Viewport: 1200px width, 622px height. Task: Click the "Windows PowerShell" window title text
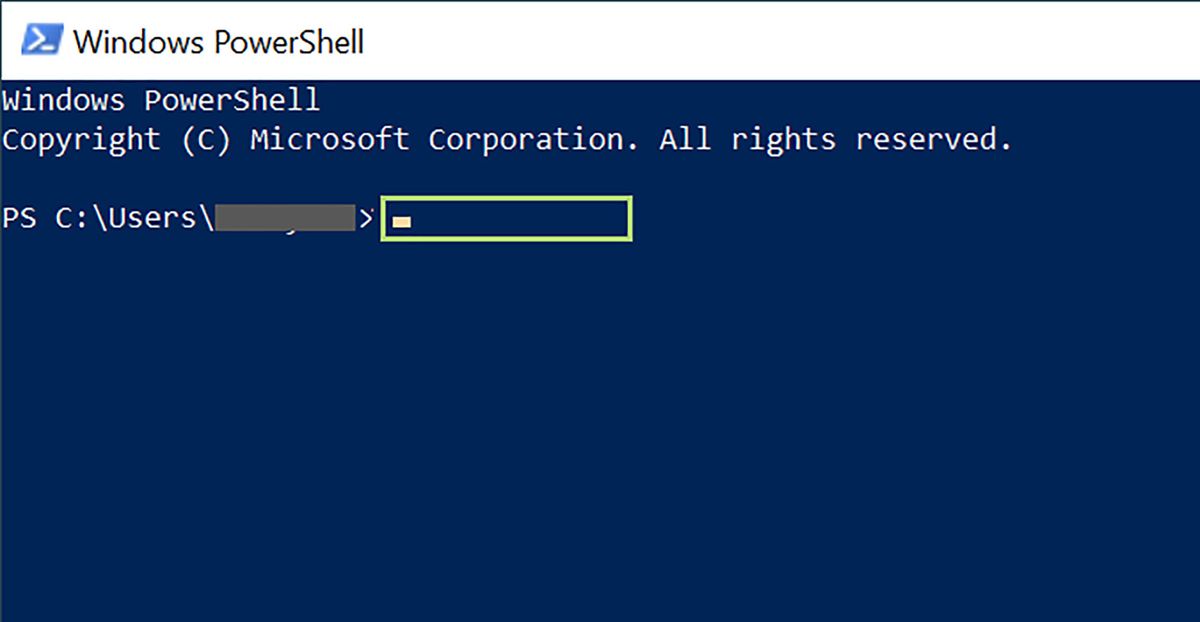218,42
